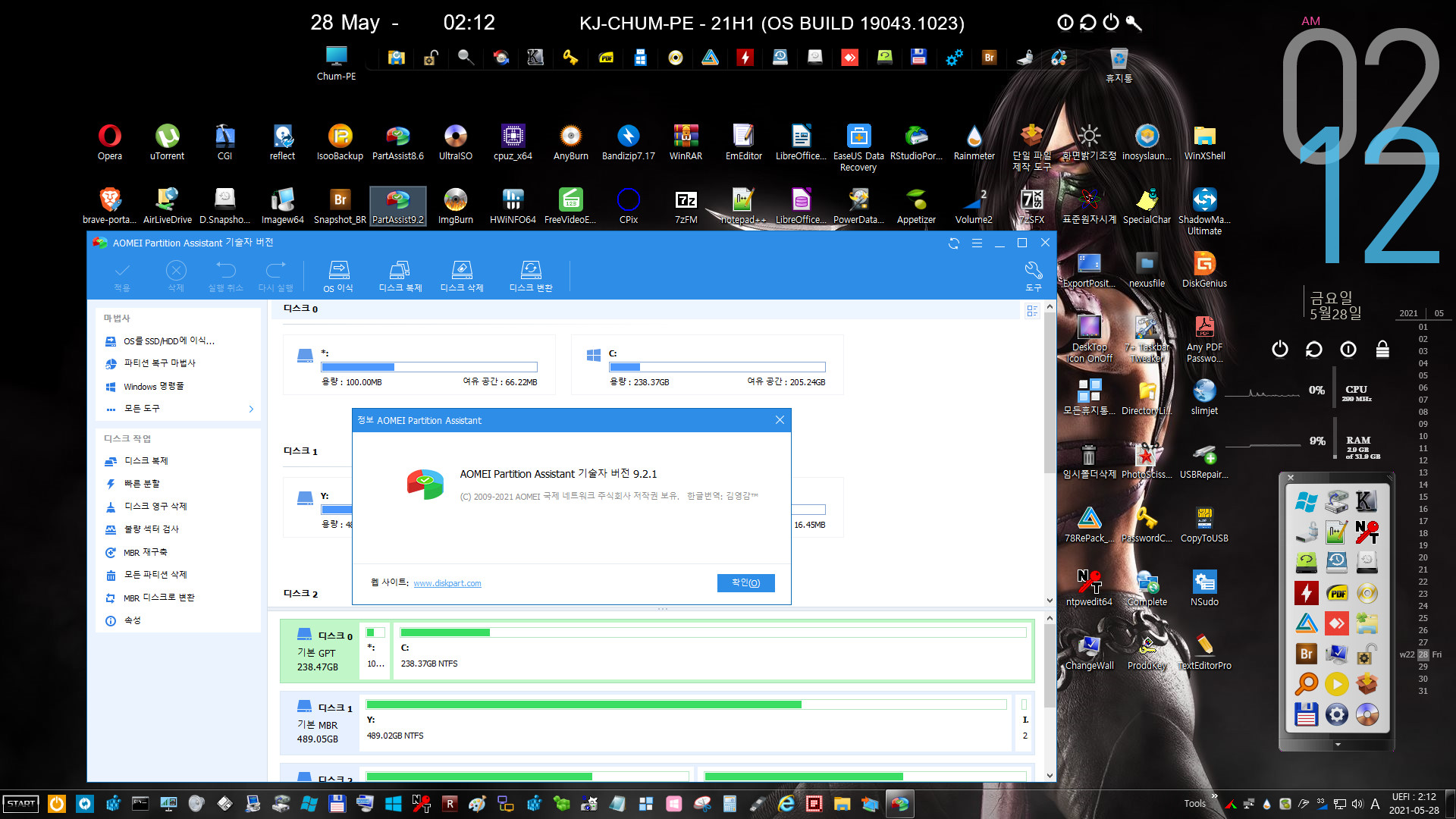Click the top bar key-shaped icon
The image size is (1456, 819).
[1134, 23]
